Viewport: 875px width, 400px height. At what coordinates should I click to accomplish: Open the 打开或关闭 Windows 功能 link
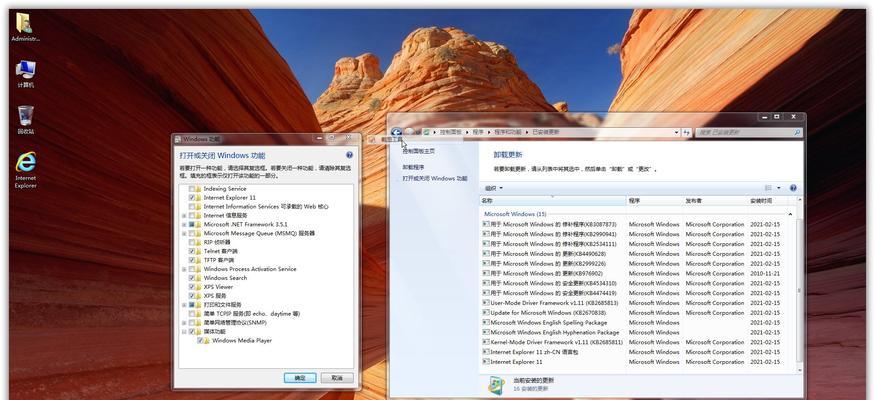coord(435,179)
